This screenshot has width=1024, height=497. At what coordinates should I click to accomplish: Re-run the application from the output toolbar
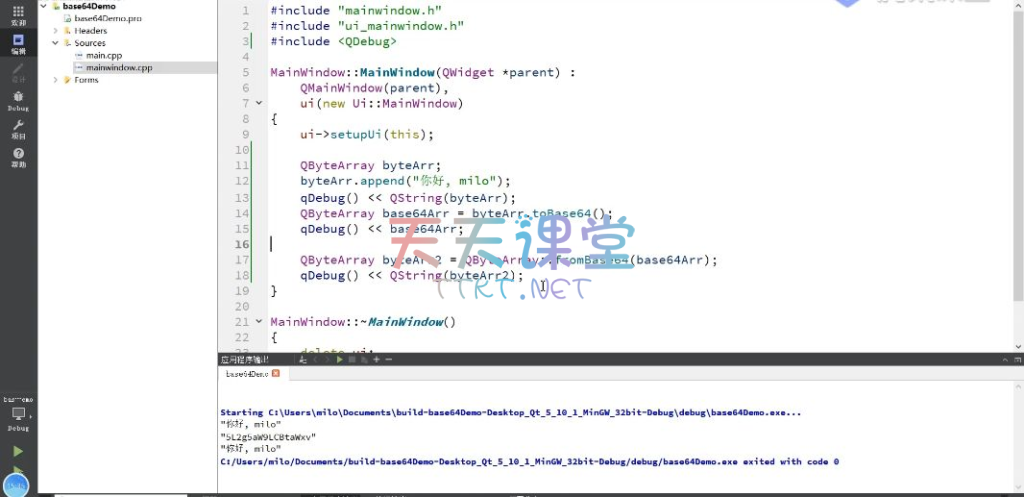(339, 359)
